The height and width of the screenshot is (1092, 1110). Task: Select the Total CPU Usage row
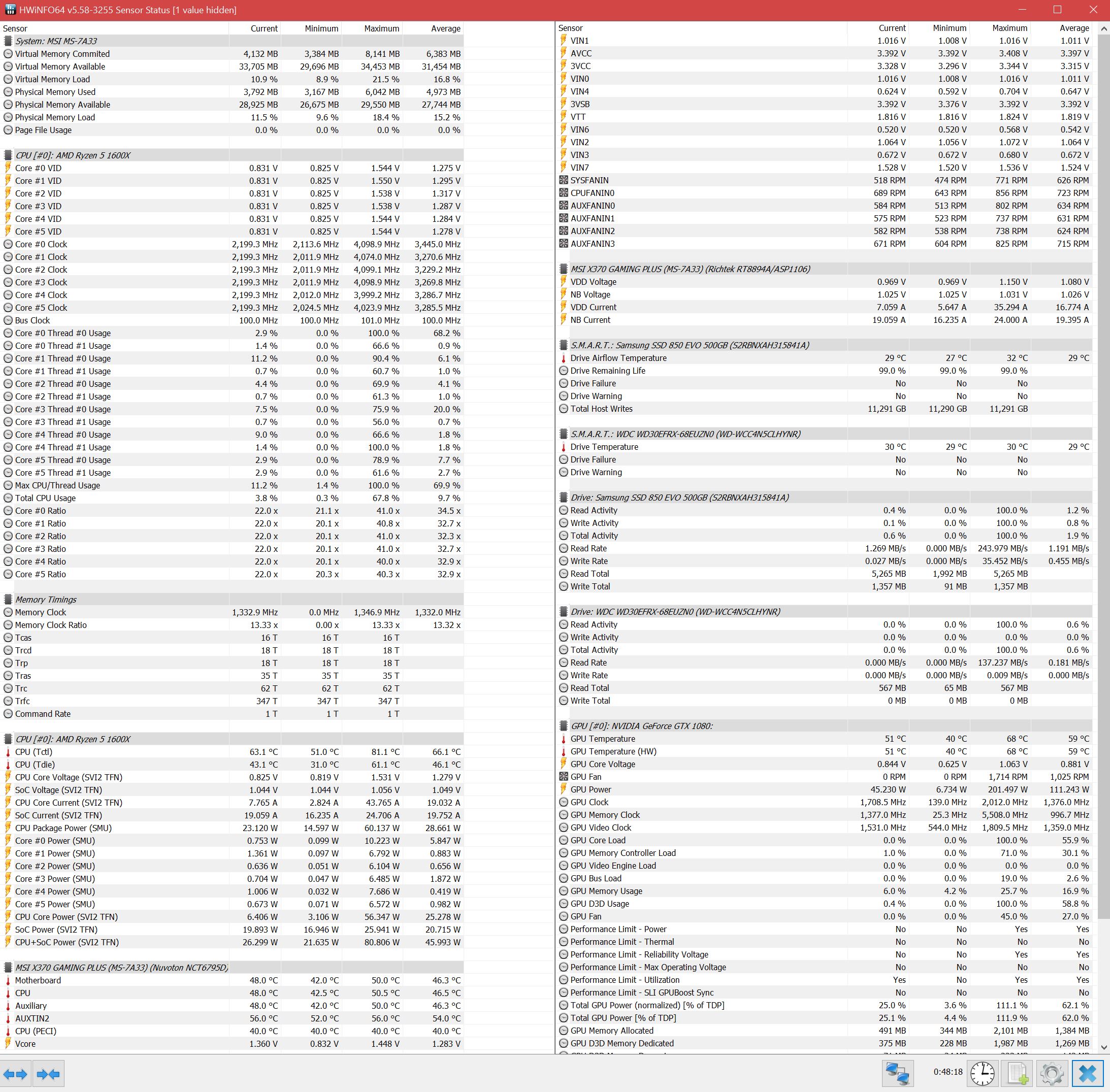45,499
